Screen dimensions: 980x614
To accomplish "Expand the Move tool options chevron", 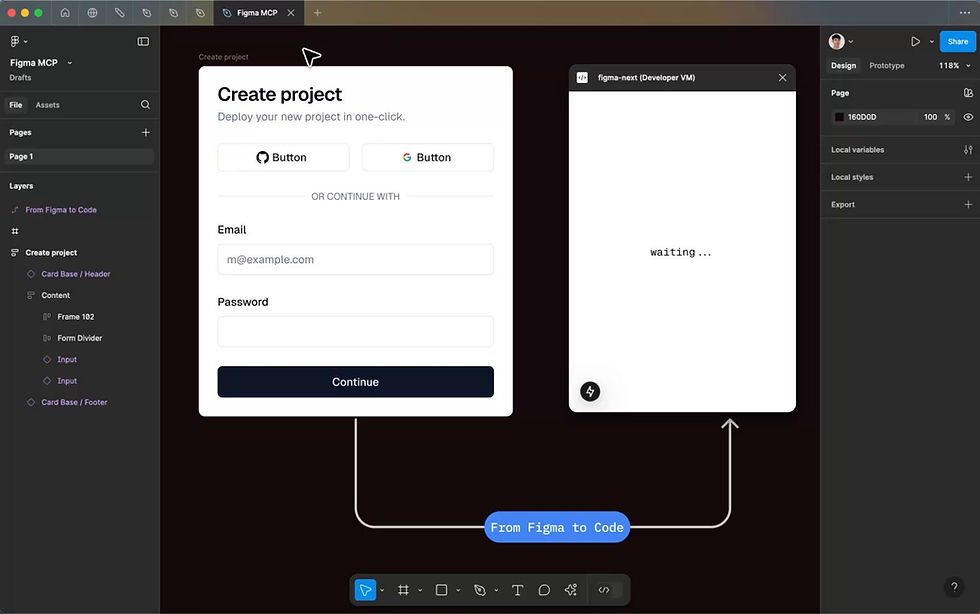I will click(x=382, y=590).
